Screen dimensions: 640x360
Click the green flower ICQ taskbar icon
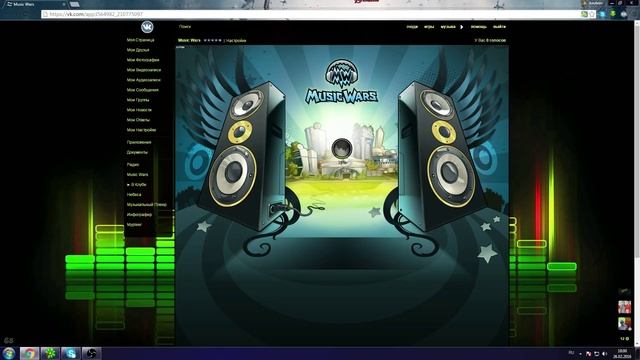(50, 353)
